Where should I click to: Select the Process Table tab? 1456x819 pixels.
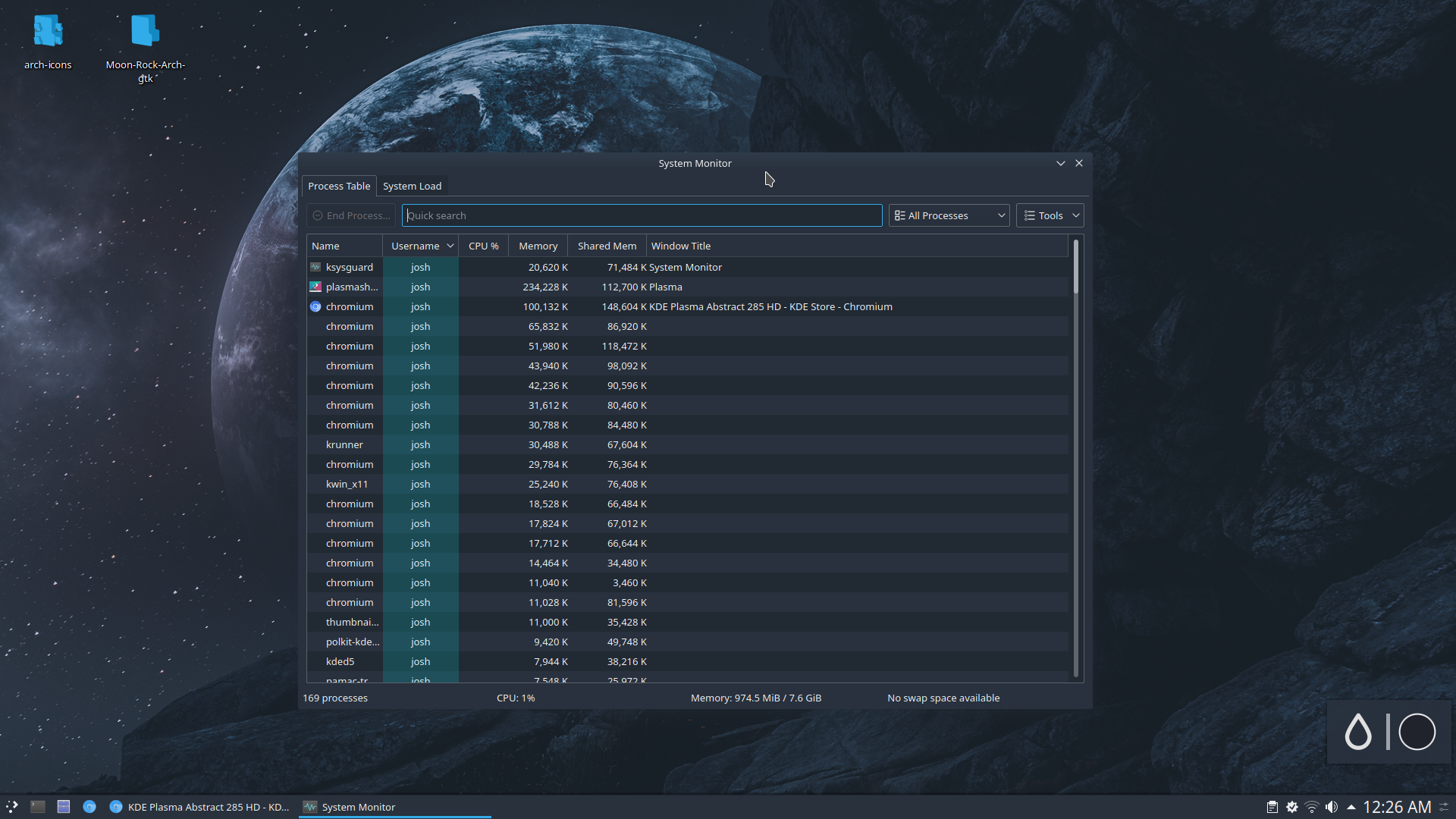click(338, 186)
